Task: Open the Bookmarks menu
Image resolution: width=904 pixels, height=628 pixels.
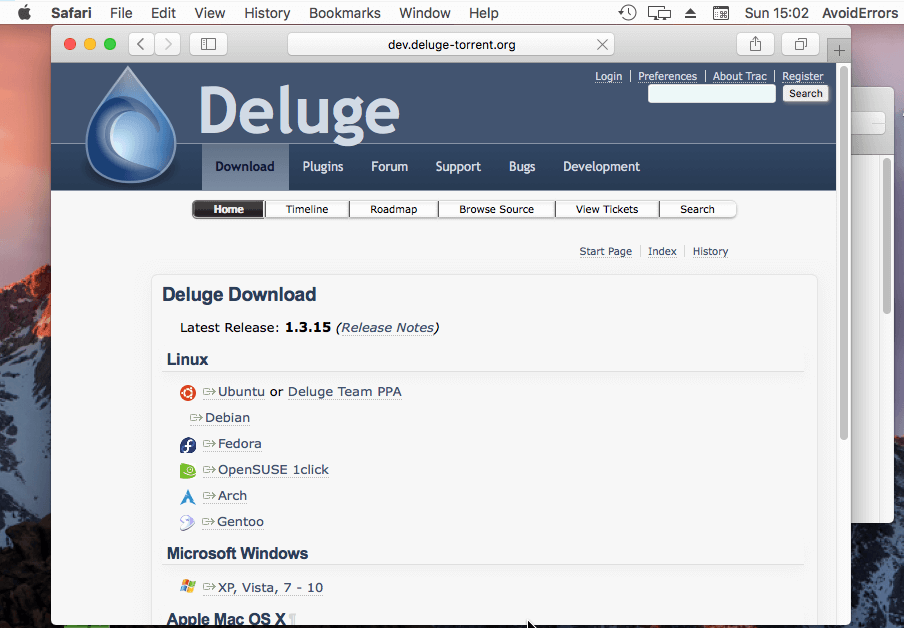Action: [344, 13]
